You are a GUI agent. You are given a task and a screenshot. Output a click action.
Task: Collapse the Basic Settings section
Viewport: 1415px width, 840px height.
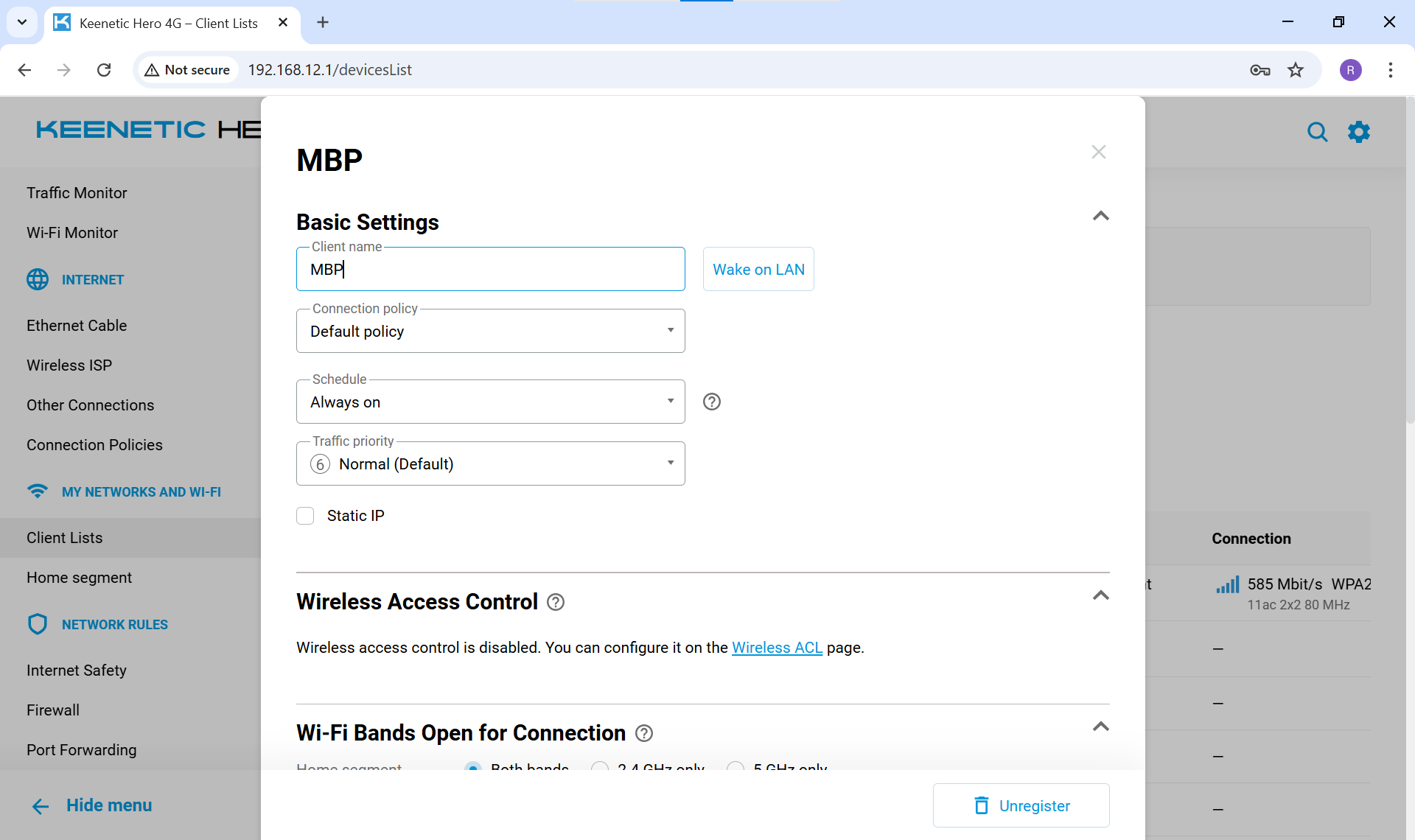point(1100,216)
